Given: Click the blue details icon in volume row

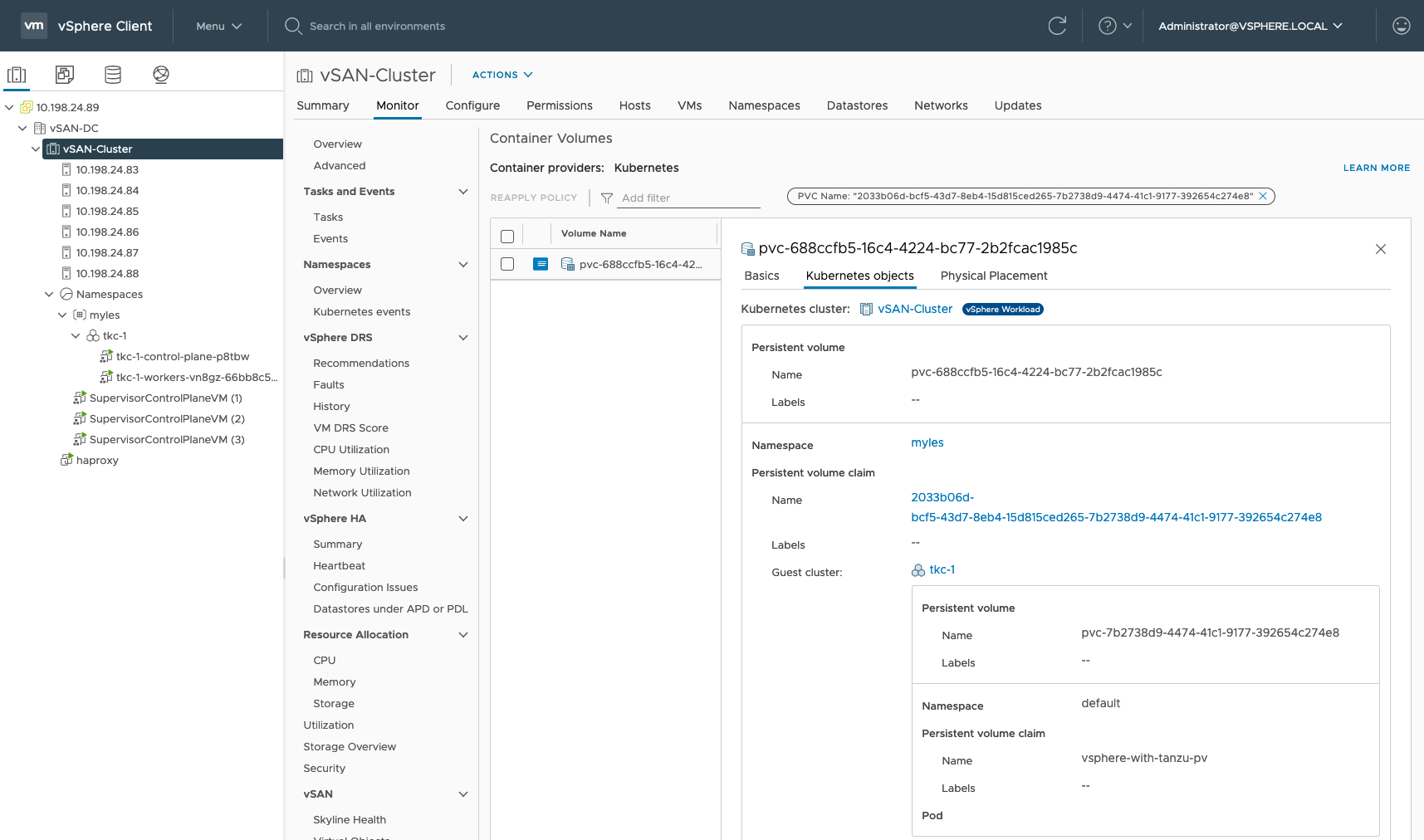Looking at the screenshot, I should [x=541, y=264].
